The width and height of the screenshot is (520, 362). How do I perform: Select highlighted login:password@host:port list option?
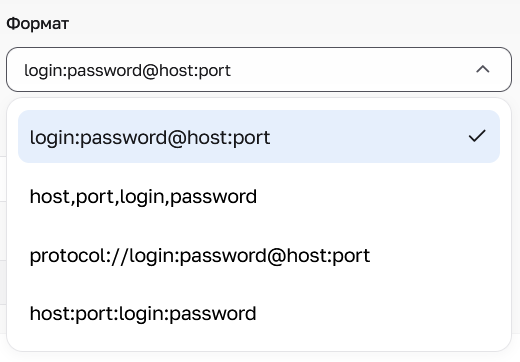(259, 137)
